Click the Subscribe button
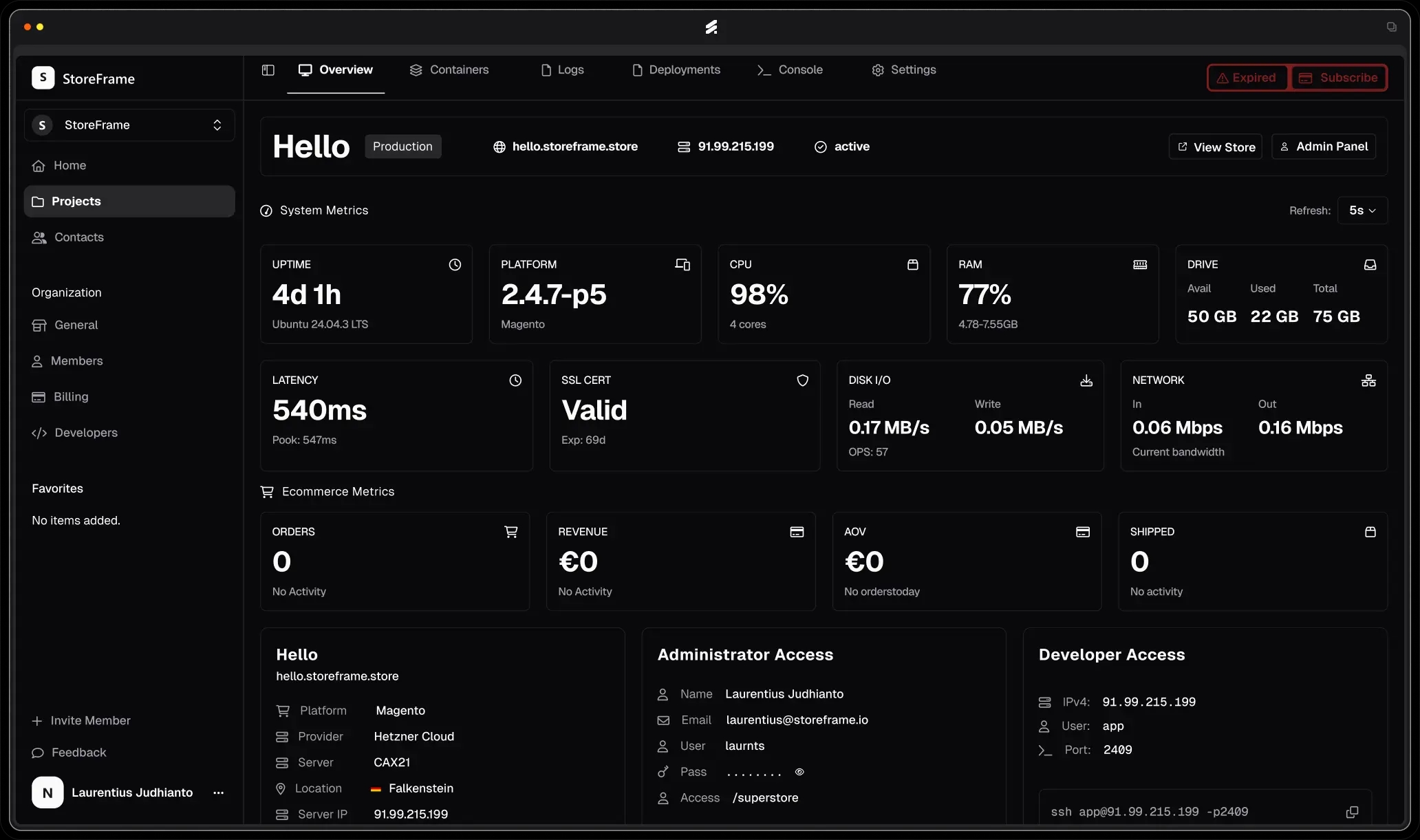The height and width of the screenshot is (840, 1420). pos(1338,77)
